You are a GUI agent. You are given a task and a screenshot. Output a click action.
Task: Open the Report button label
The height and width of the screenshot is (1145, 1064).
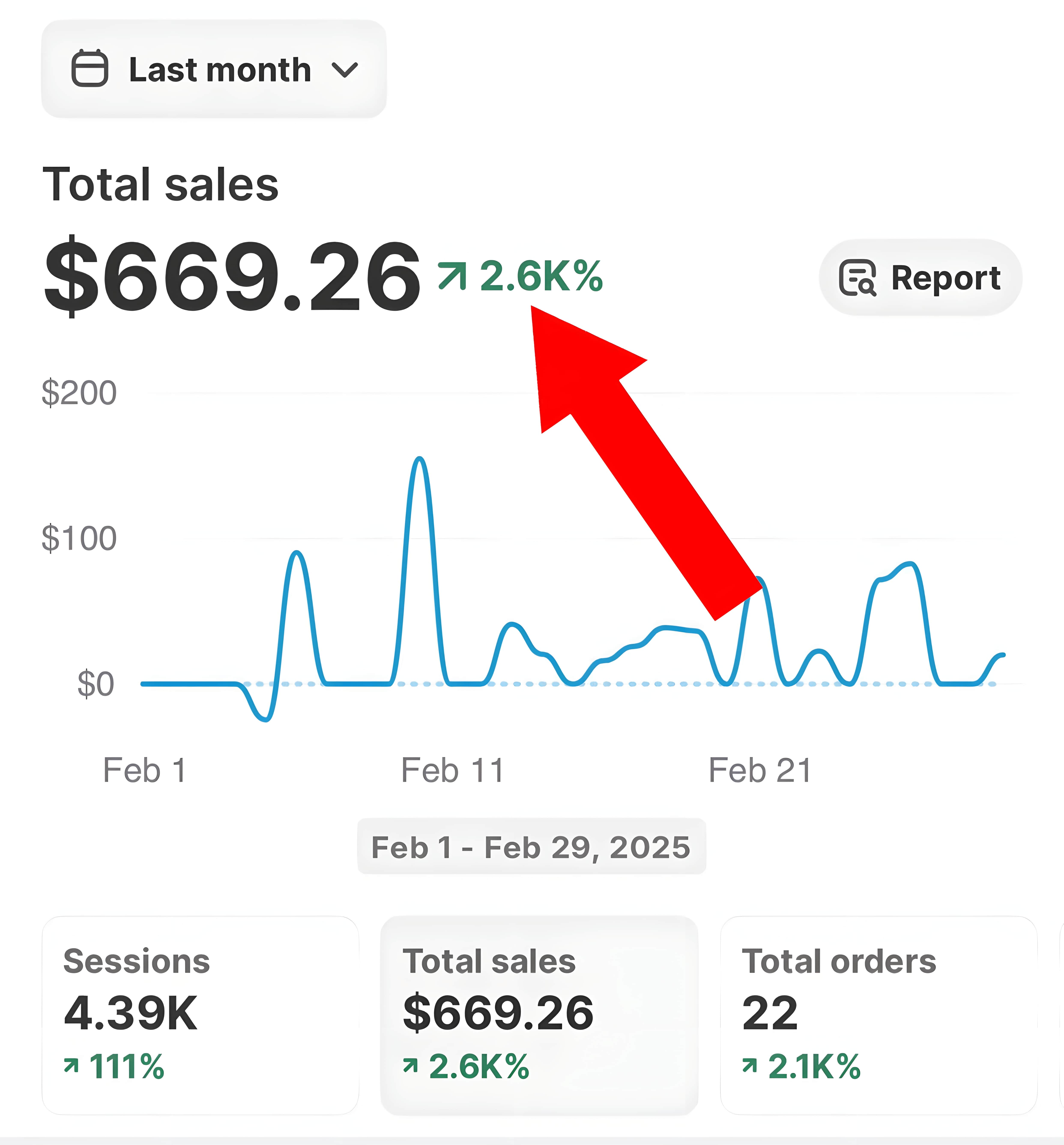point(945,278)
